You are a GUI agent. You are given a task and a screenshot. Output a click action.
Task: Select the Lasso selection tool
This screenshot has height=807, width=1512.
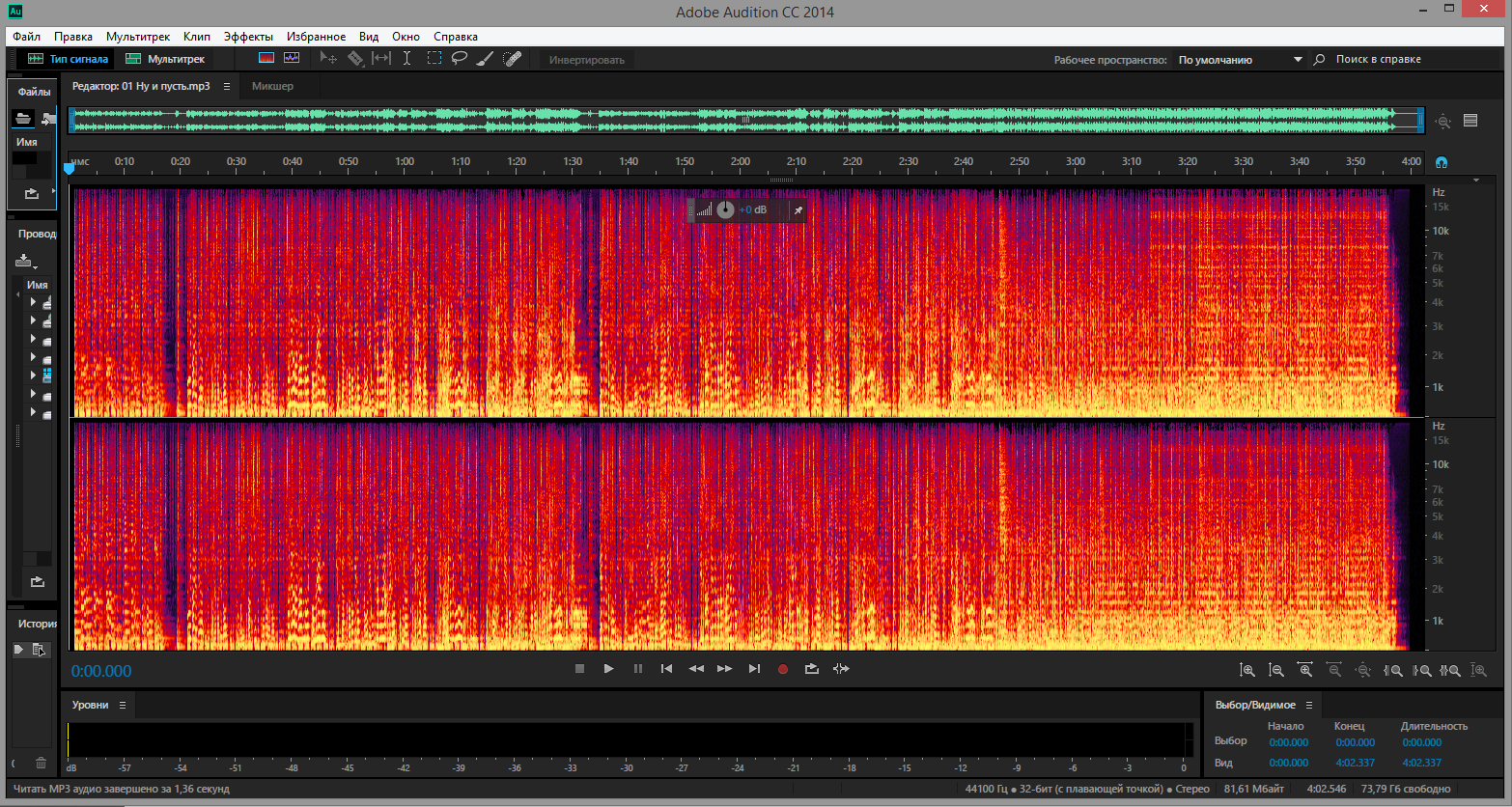tap(460, 59)
